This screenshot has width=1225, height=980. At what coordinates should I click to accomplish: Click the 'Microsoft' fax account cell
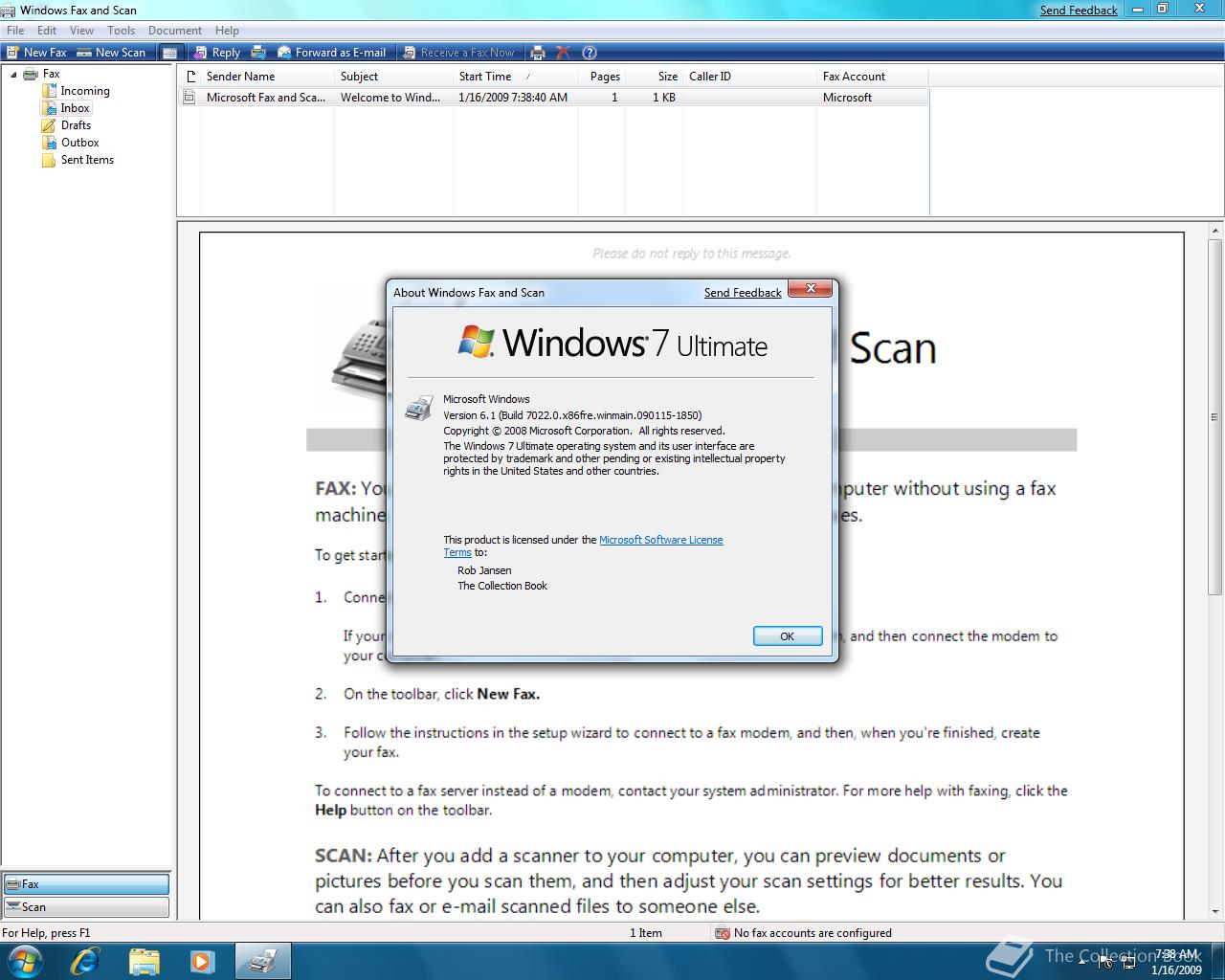[x=847, y=98]
